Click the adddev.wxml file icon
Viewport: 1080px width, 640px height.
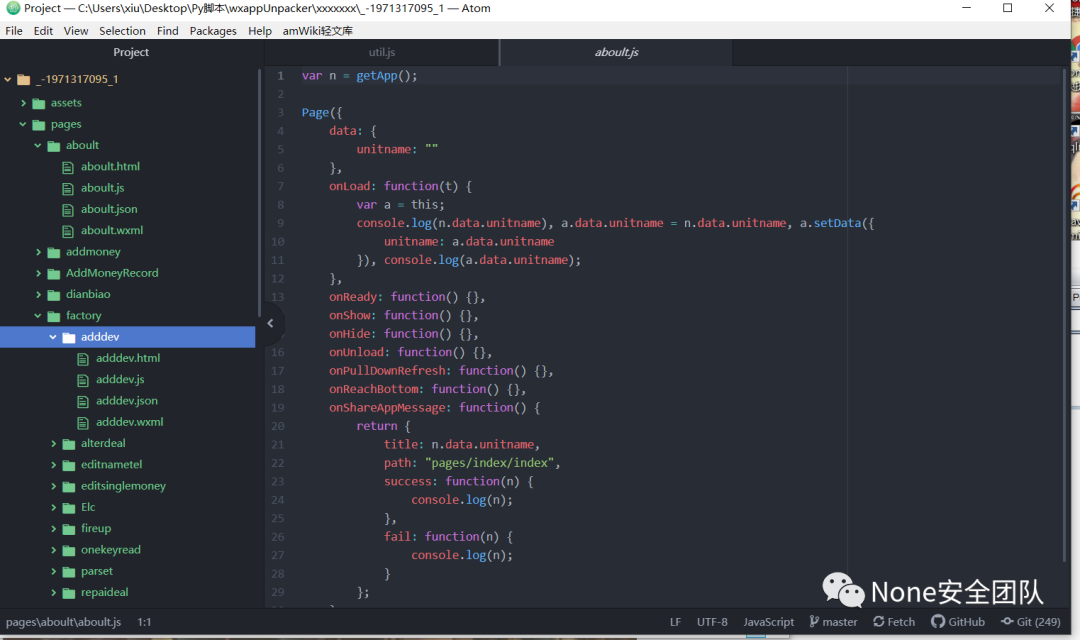coord(83,423)
